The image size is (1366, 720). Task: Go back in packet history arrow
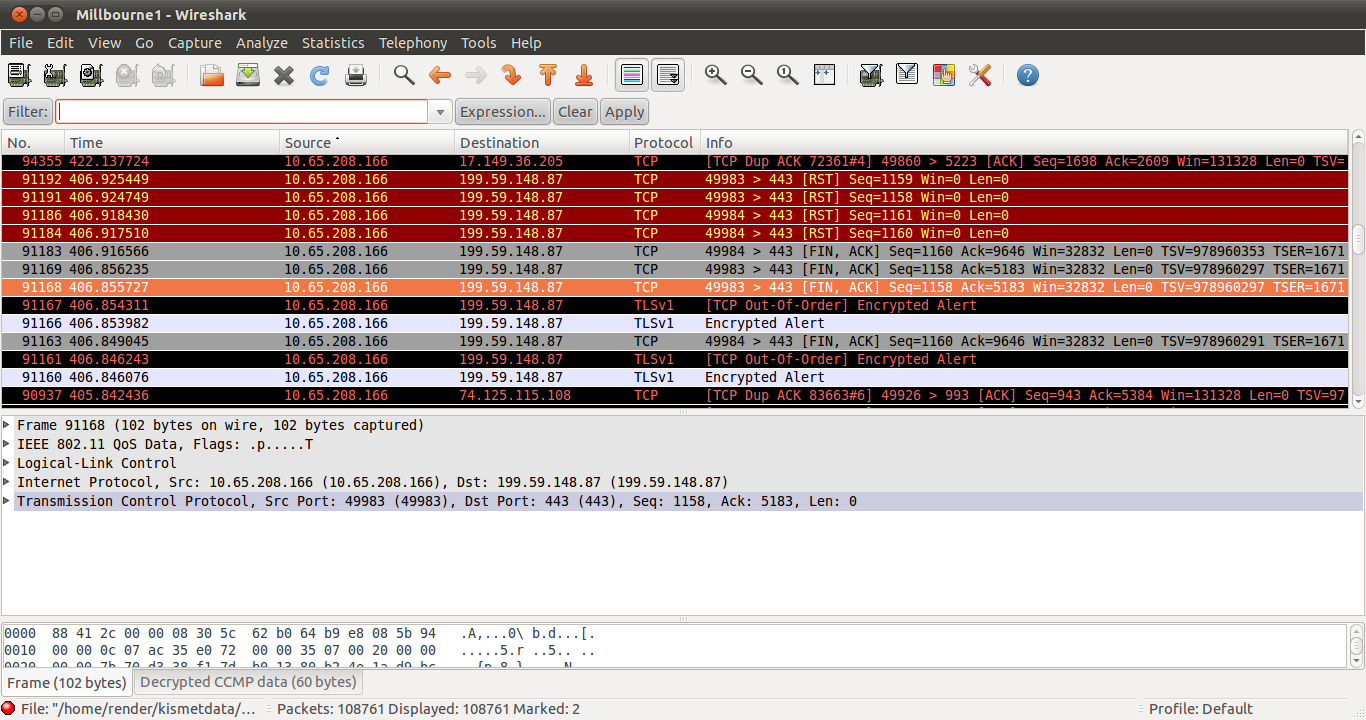pos(440,75)
